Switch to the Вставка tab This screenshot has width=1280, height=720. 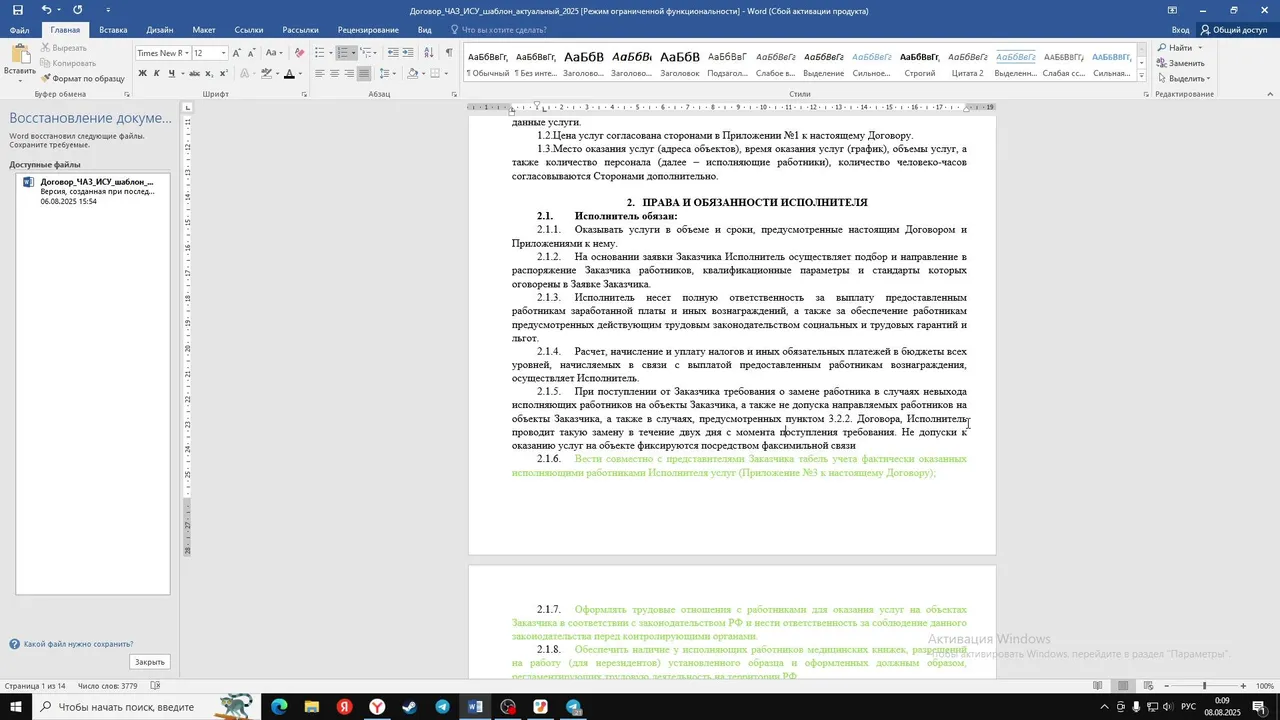point(113,30)
